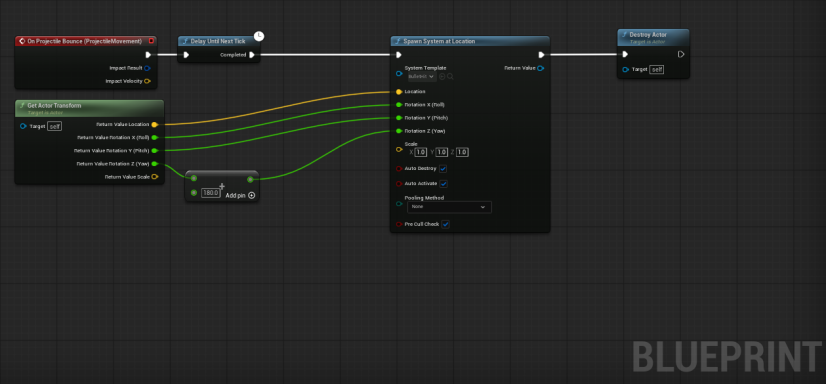
Task: Click the Impact Result output pin
Action: coord(148,68)
